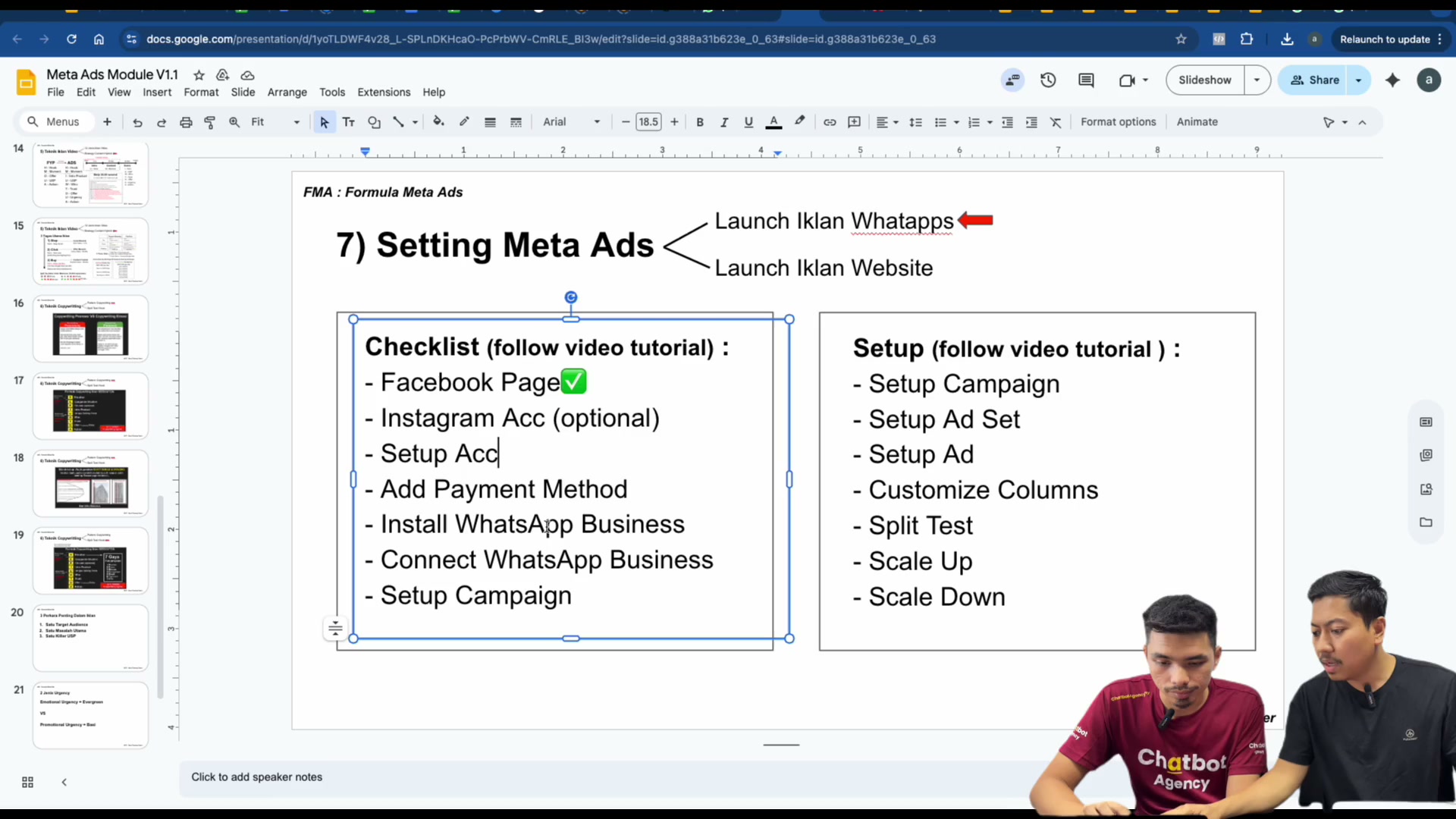Image resolution: width=1456 pixels, height=819 pixels.
Task: Select slide 20 thumbnail
Action: tap(90, 638)
